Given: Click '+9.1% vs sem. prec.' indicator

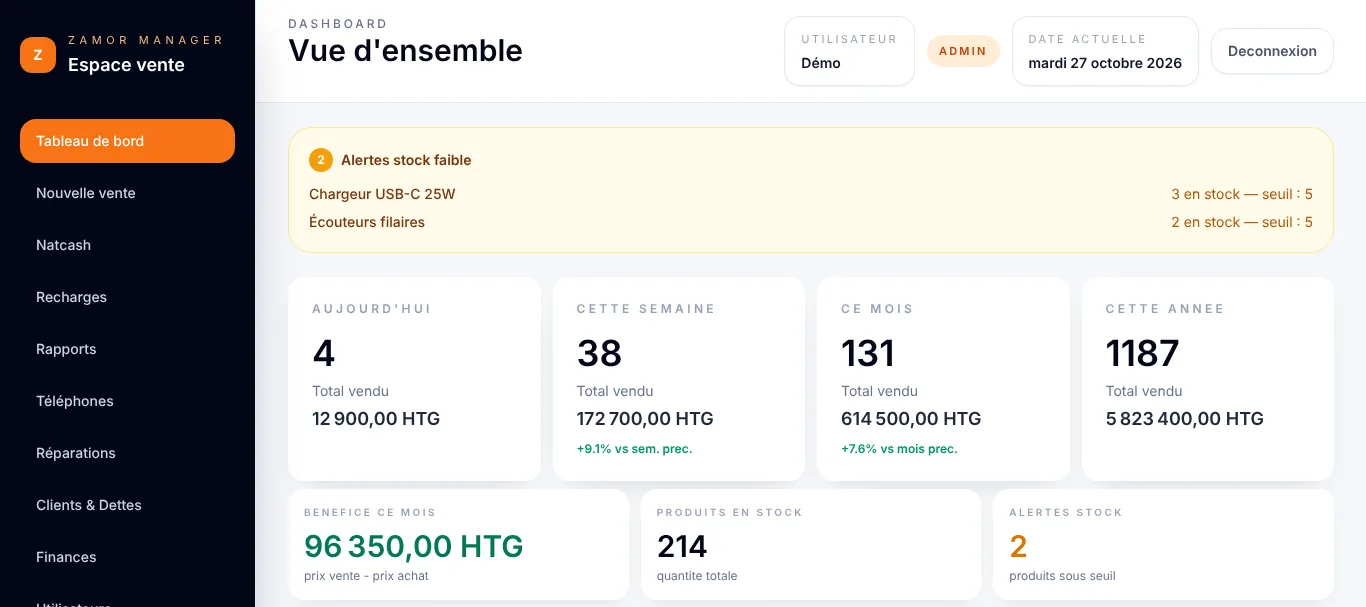Looking at the screenshot, I should tap(634, 449).
